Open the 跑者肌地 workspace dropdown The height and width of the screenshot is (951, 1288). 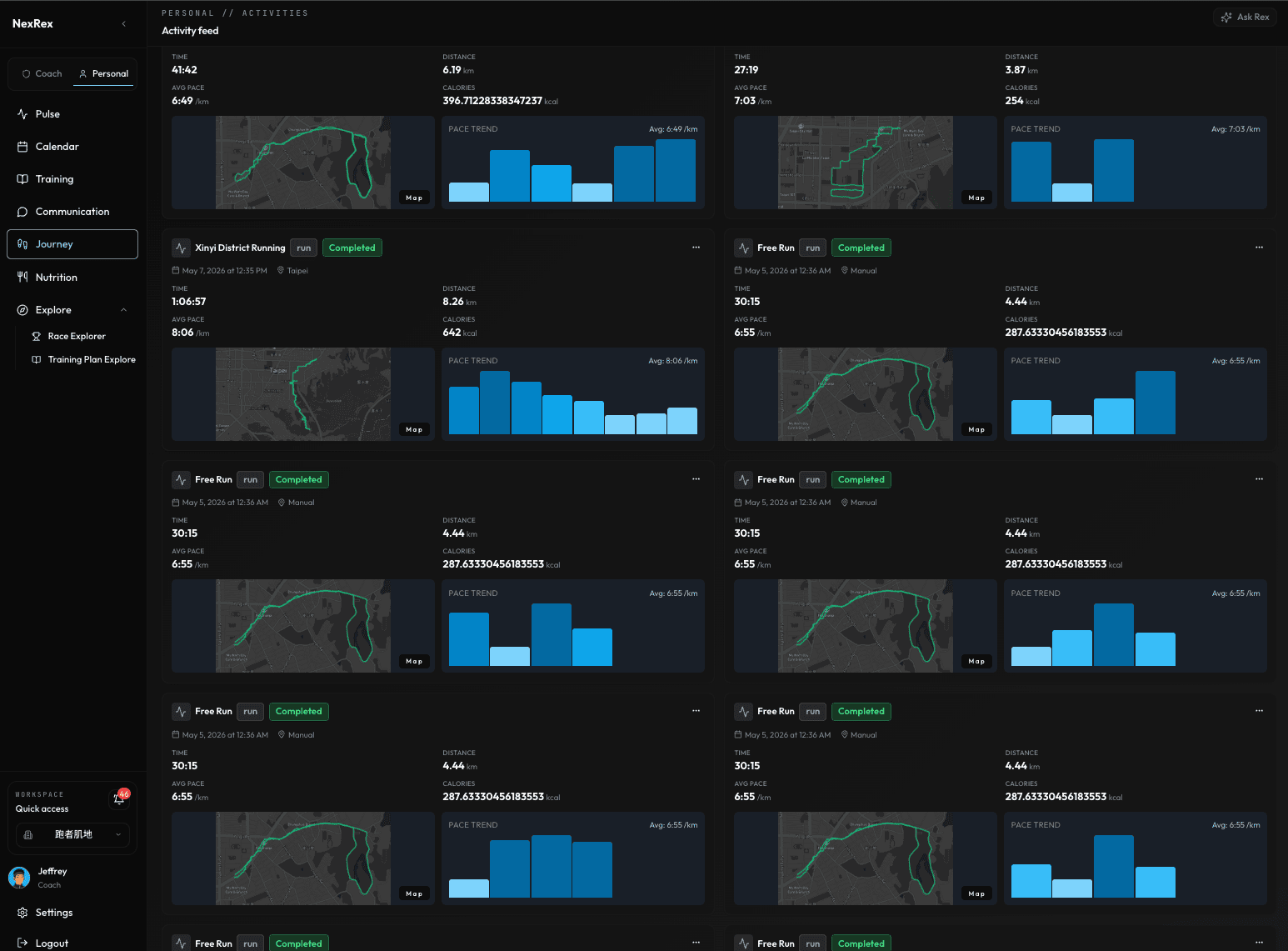tap(73, 834)
